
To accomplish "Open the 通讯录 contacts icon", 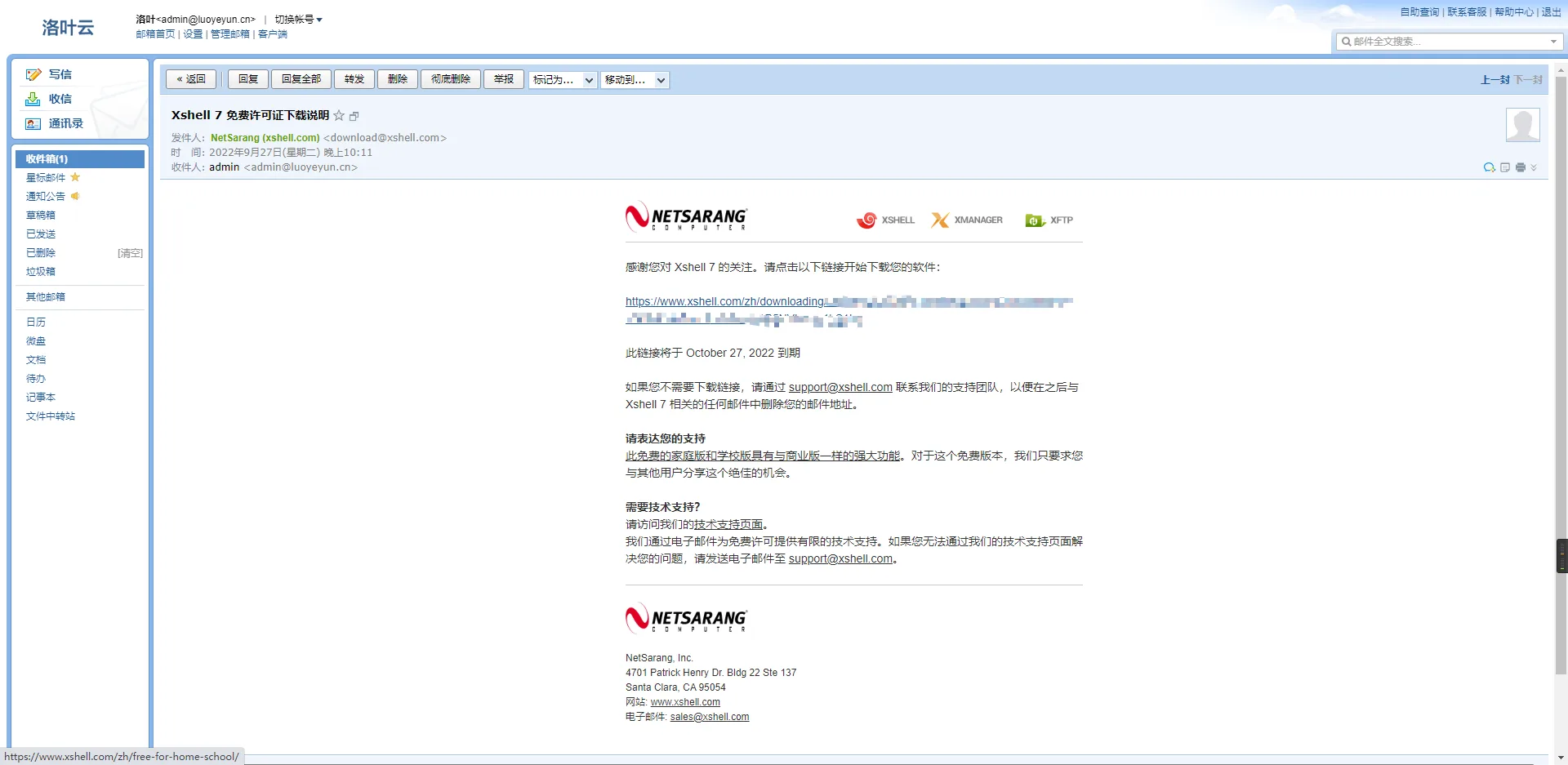I will point(33,124).
